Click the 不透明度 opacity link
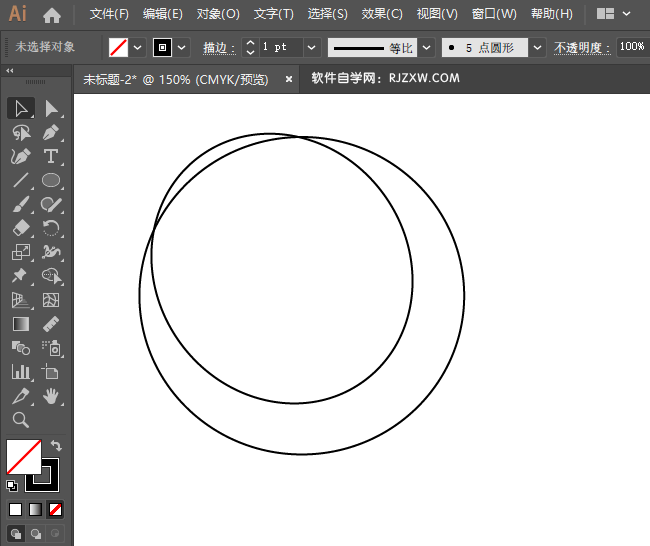The width and height of the screenshot is (650, 546). tap(581, 47)
